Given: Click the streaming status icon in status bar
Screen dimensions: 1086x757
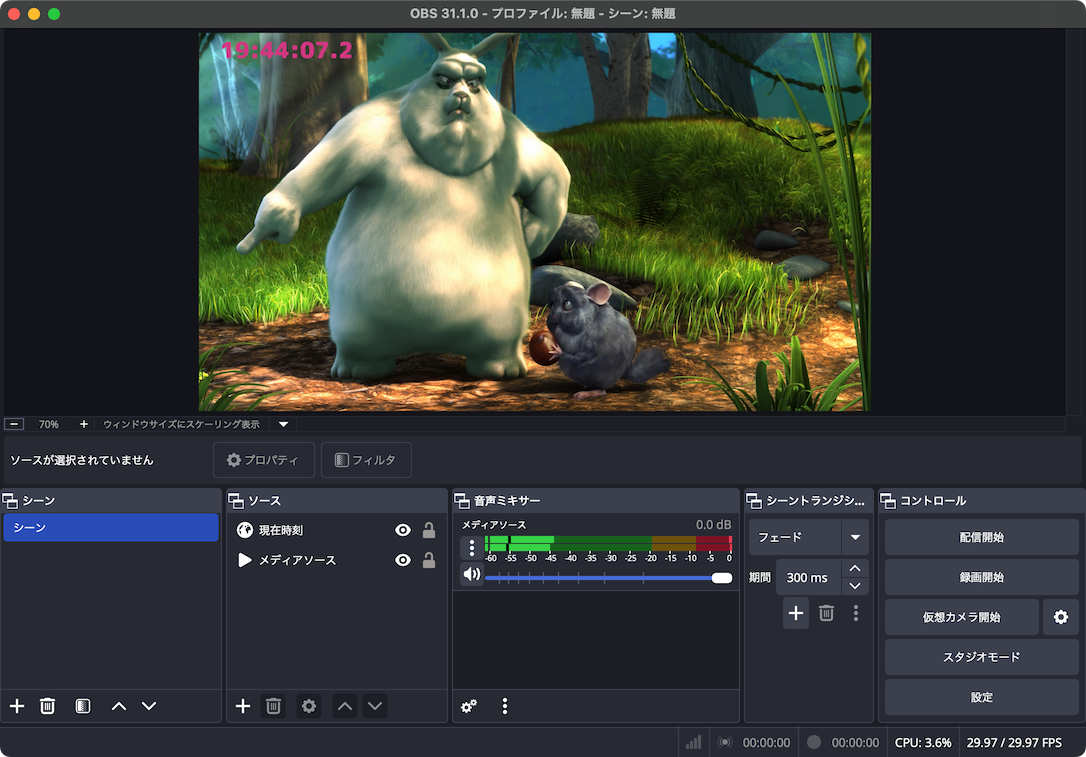Looking at the screenshot, I should 725,742.
